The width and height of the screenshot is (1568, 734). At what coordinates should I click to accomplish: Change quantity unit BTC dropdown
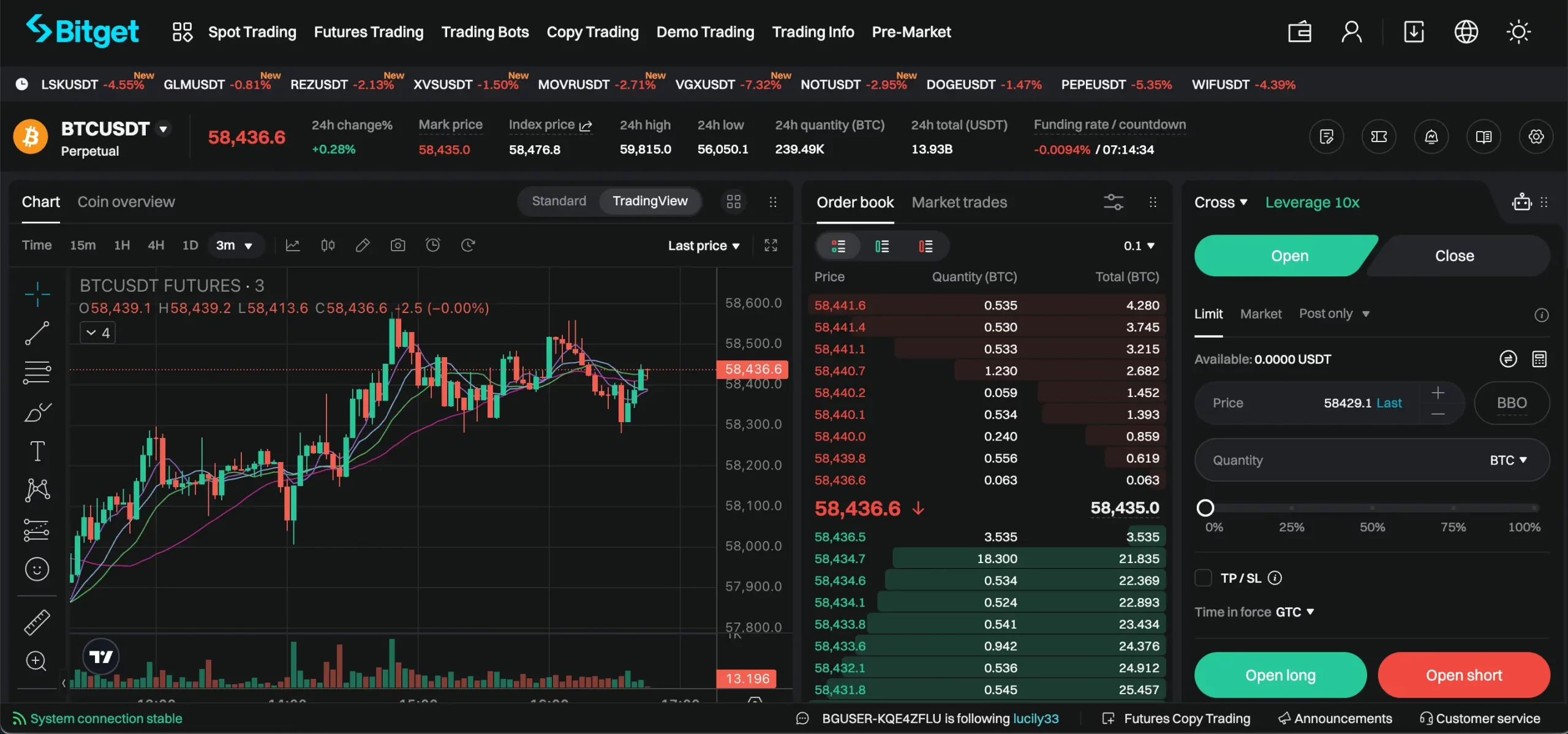coord(1509,460)
